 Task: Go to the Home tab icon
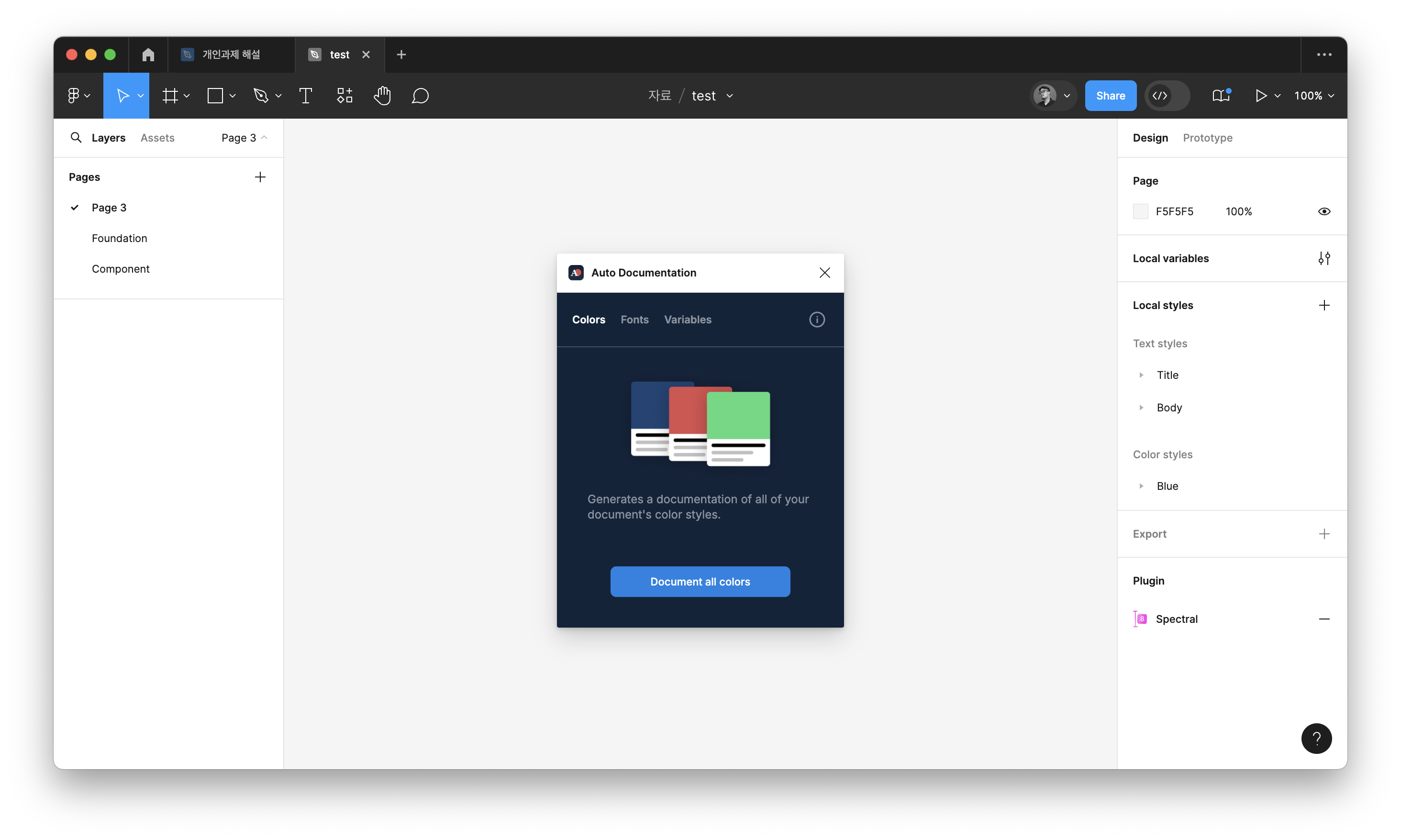(x=148, y=55)
